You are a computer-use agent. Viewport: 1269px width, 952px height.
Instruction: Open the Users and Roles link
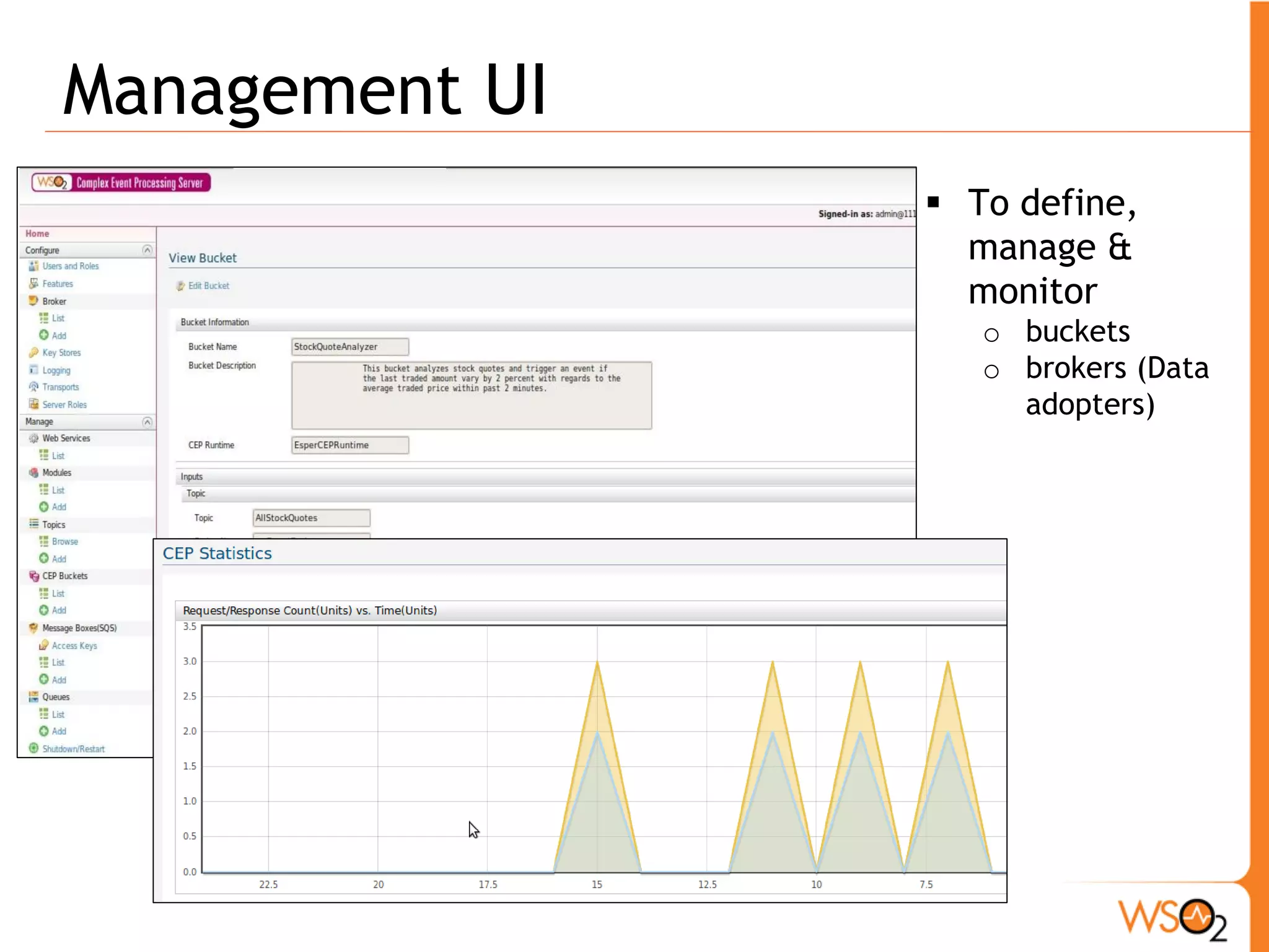pyautogui.click(x=70, y=266)
